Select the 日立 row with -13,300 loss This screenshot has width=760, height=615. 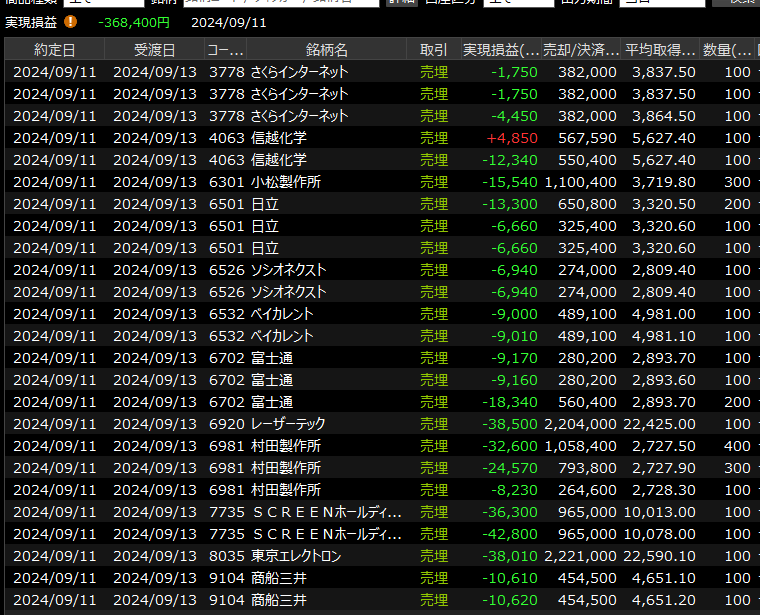tap(300, 204)
